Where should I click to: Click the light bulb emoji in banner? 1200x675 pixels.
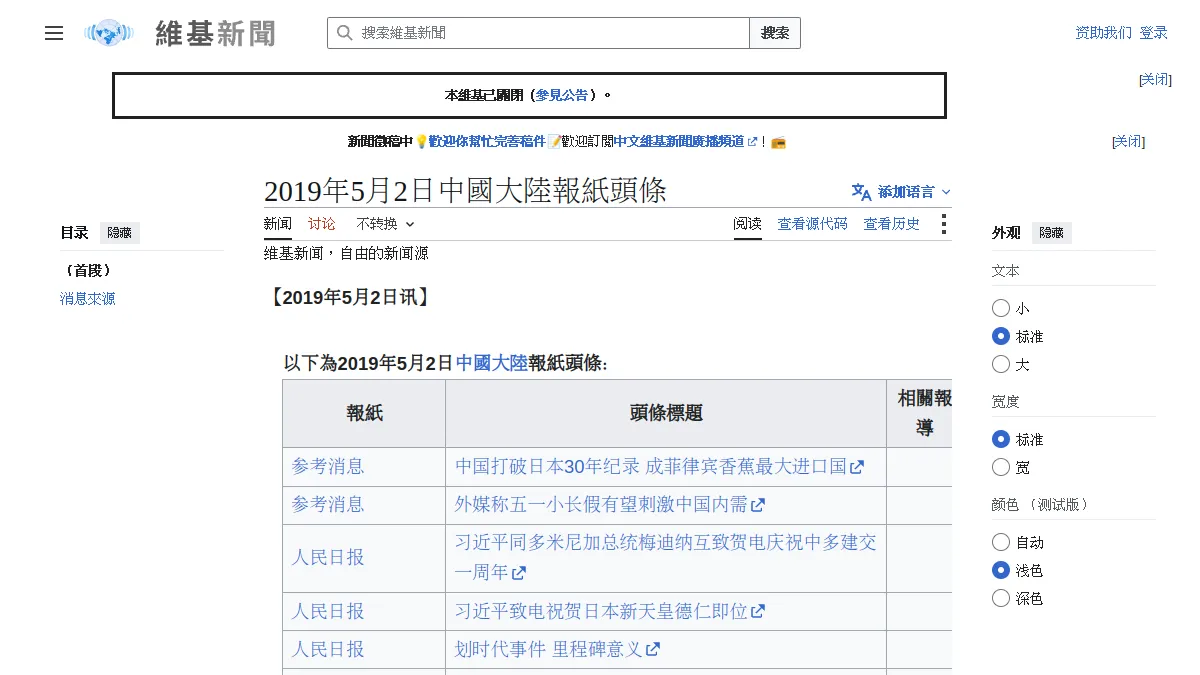pos(421,142)
